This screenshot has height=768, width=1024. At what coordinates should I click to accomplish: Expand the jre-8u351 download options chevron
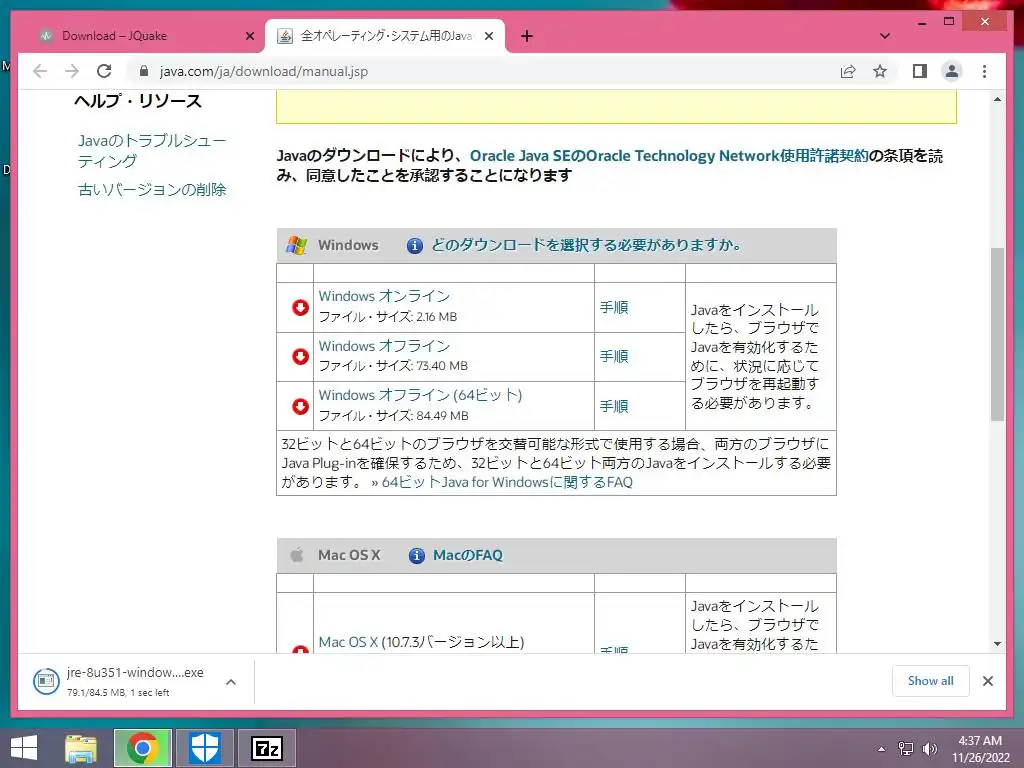[x=231, y=682]
